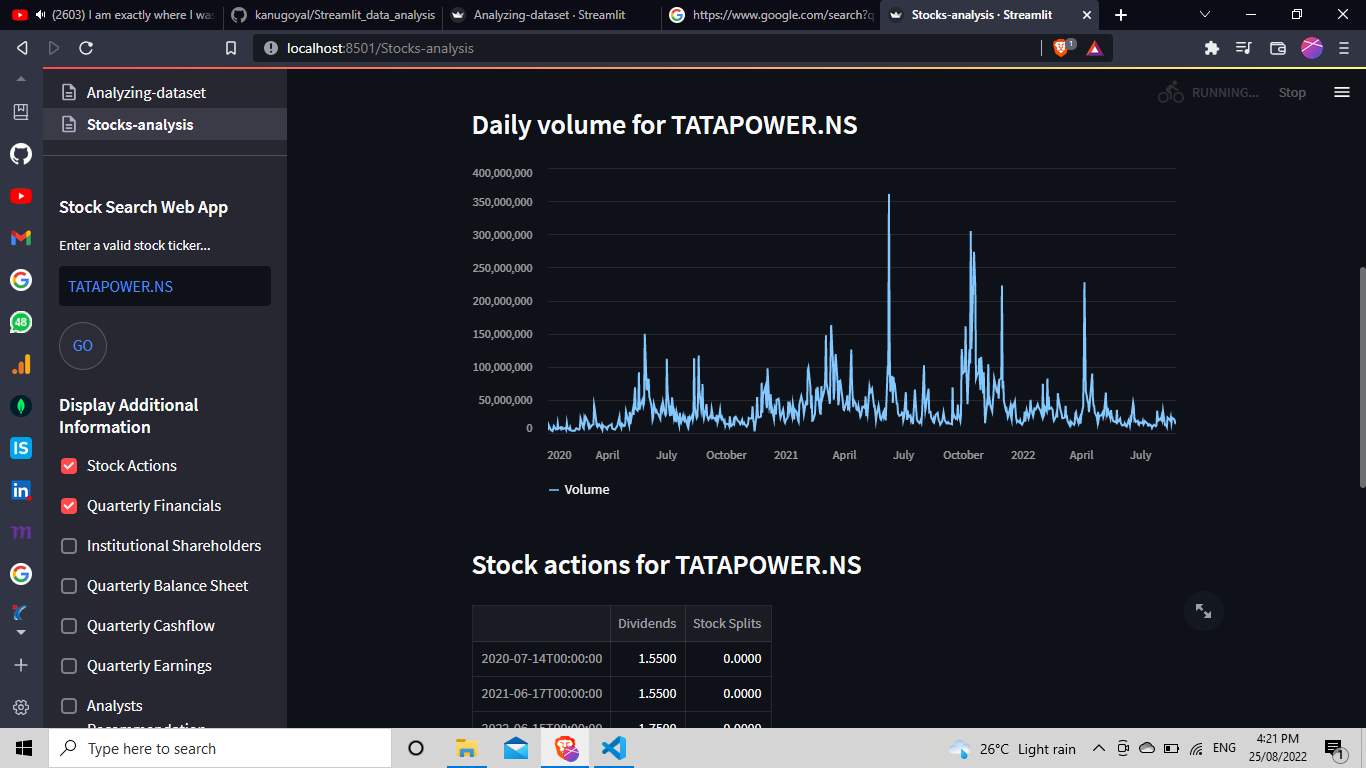Open a new browser tab

pos(1121,15)
